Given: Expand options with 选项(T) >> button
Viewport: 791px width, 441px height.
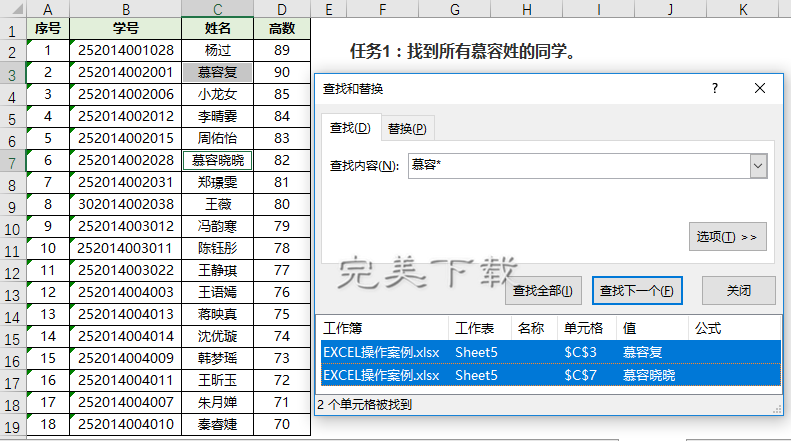Looking at the screenshot, I should (x=727, y=237).
